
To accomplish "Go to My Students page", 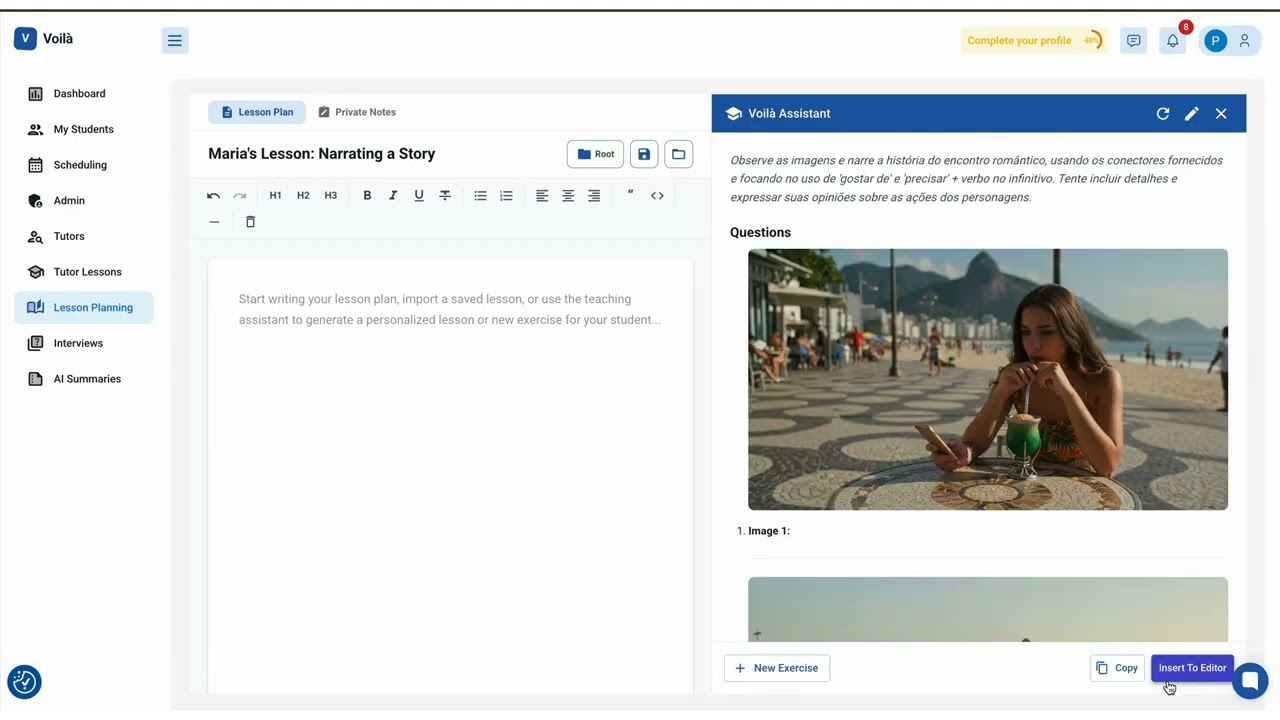I will point(84,130).
